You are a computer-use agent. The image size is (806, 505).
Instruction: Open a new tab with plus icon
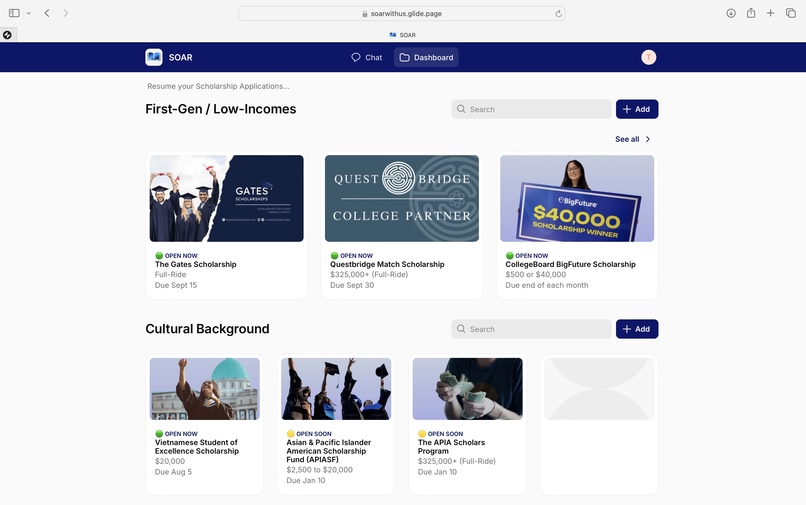click(770, 13)
